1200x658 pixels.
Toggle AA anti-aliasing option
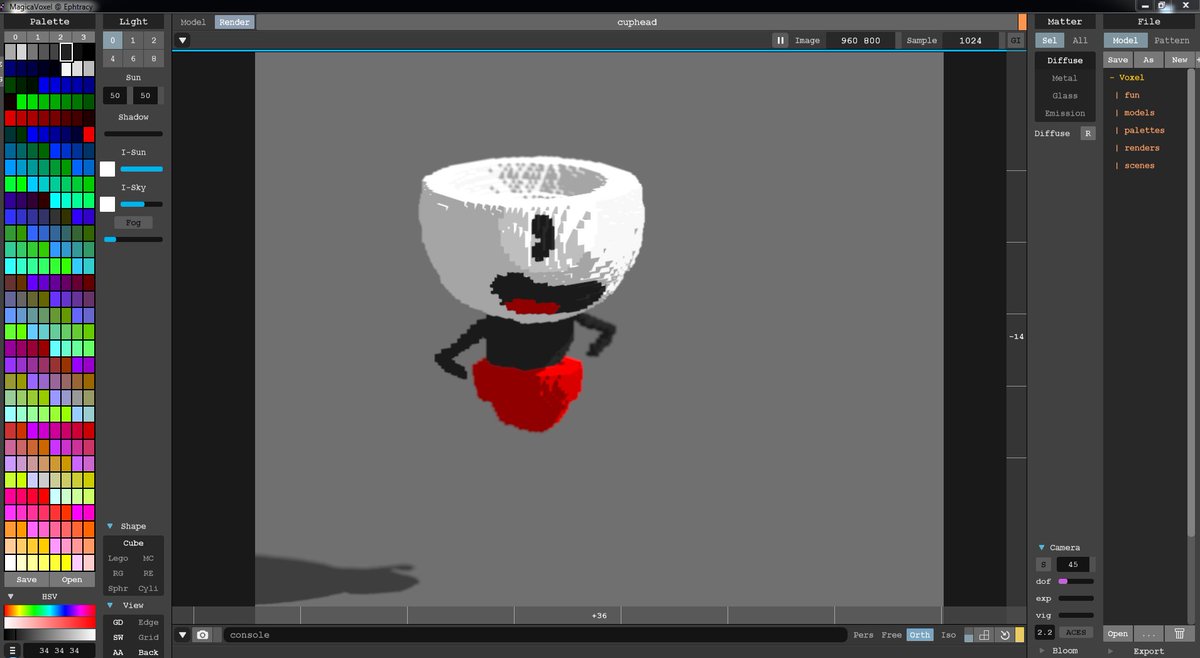coord(118,652)
